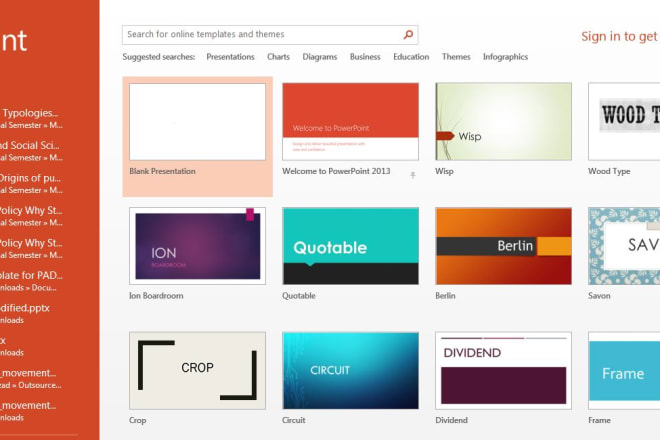The width and height of the screenshot is (660, 440).
Task: Click the 'Ion Boardroom' caption text
Action: pos(156,296)
